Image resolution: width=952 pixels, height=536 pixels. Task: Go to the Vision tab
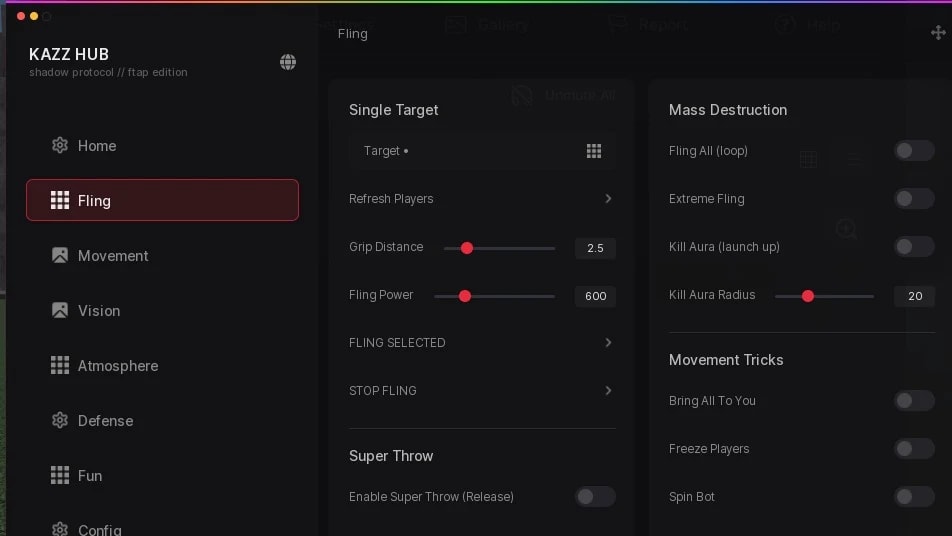click(x=162, y=311)
